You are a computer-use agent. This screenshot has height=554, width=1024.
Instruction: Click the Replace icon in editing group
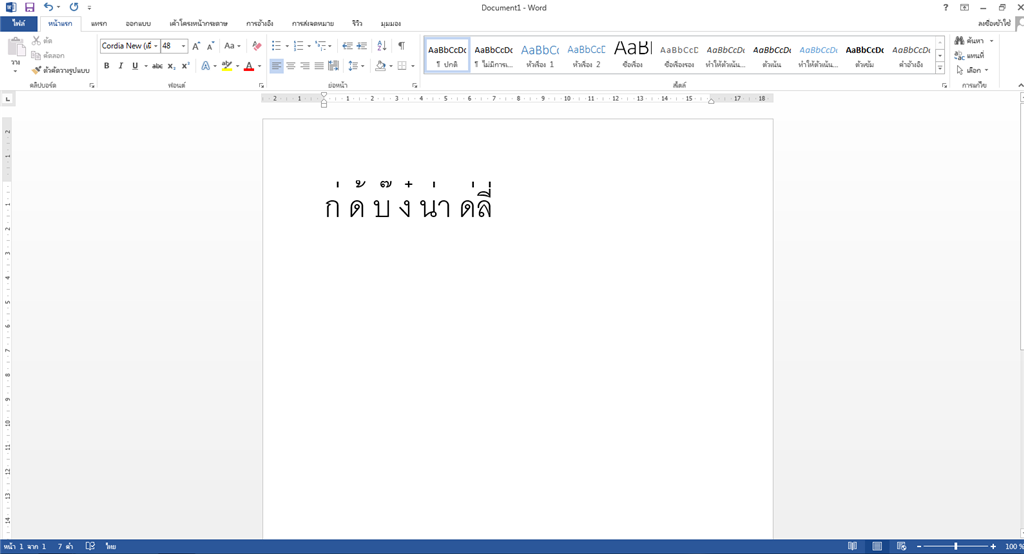(959, 56)
